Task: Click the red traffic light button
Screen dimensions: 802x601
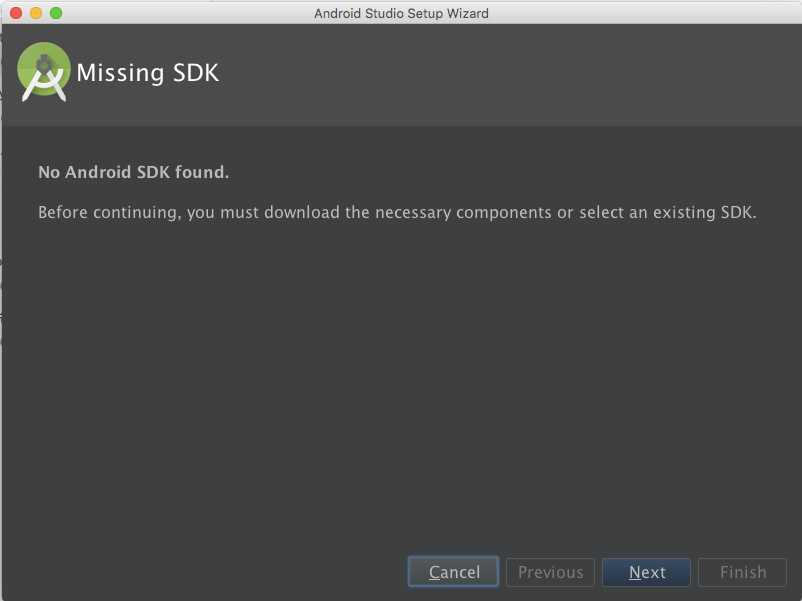Action: click(x=14, y=13)
